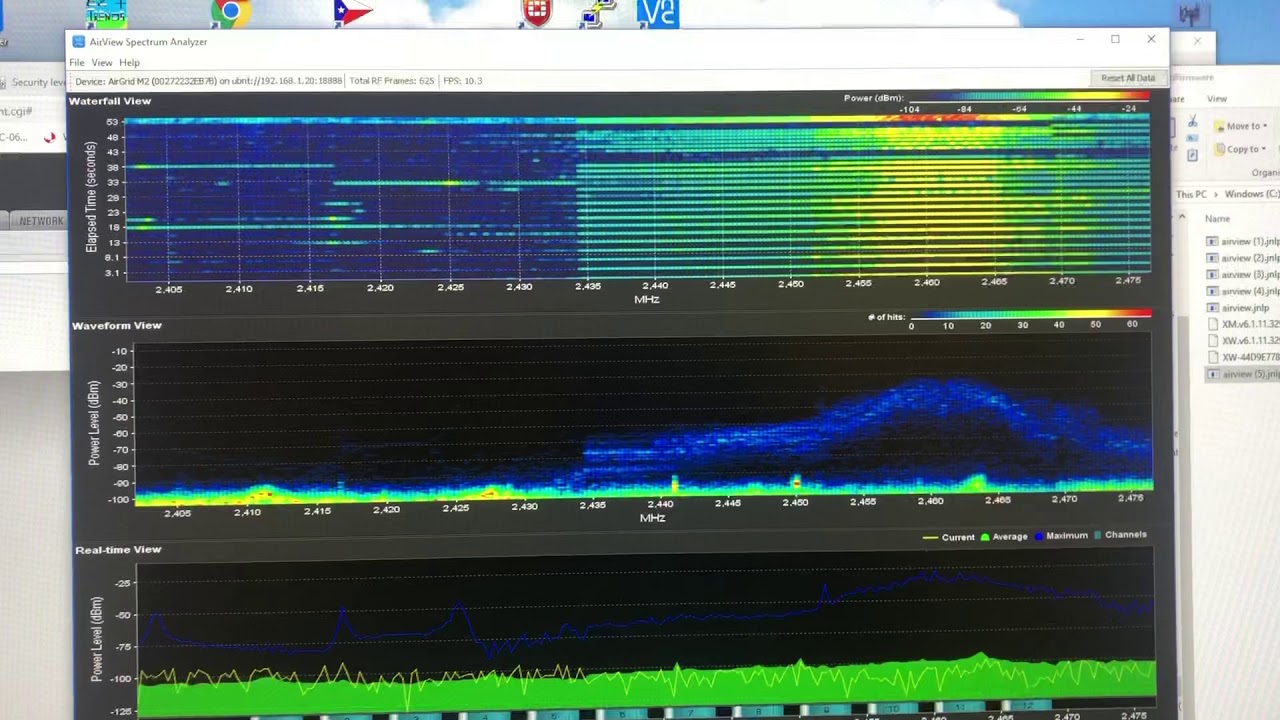Screen dimensions: 1280x720
Task: Select the View tab in File Explorer
Action: pyautogui.click(x=1216, y=99)
